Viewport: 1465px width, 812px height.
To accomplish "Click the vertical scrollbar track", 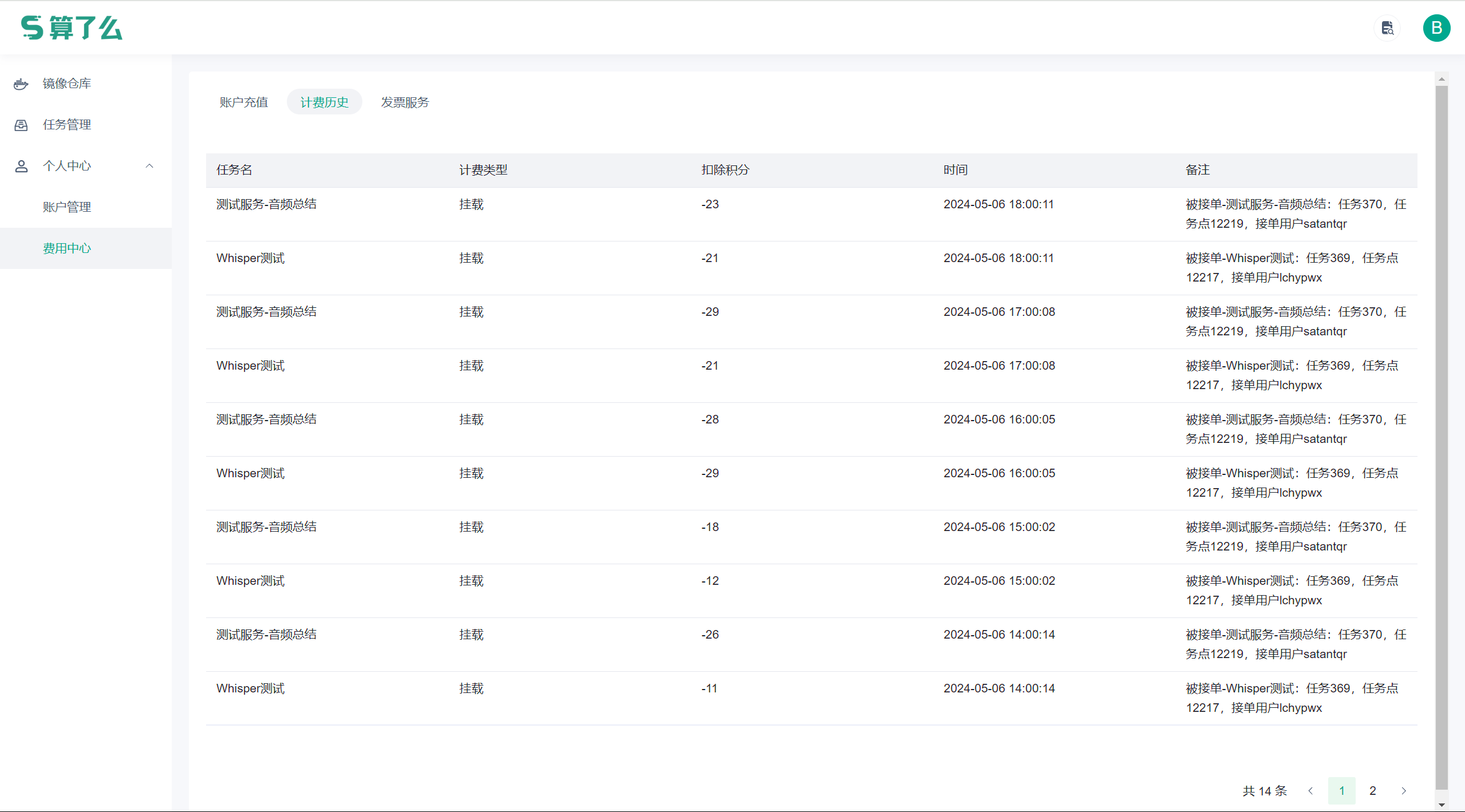I will tap(1440, 401).
